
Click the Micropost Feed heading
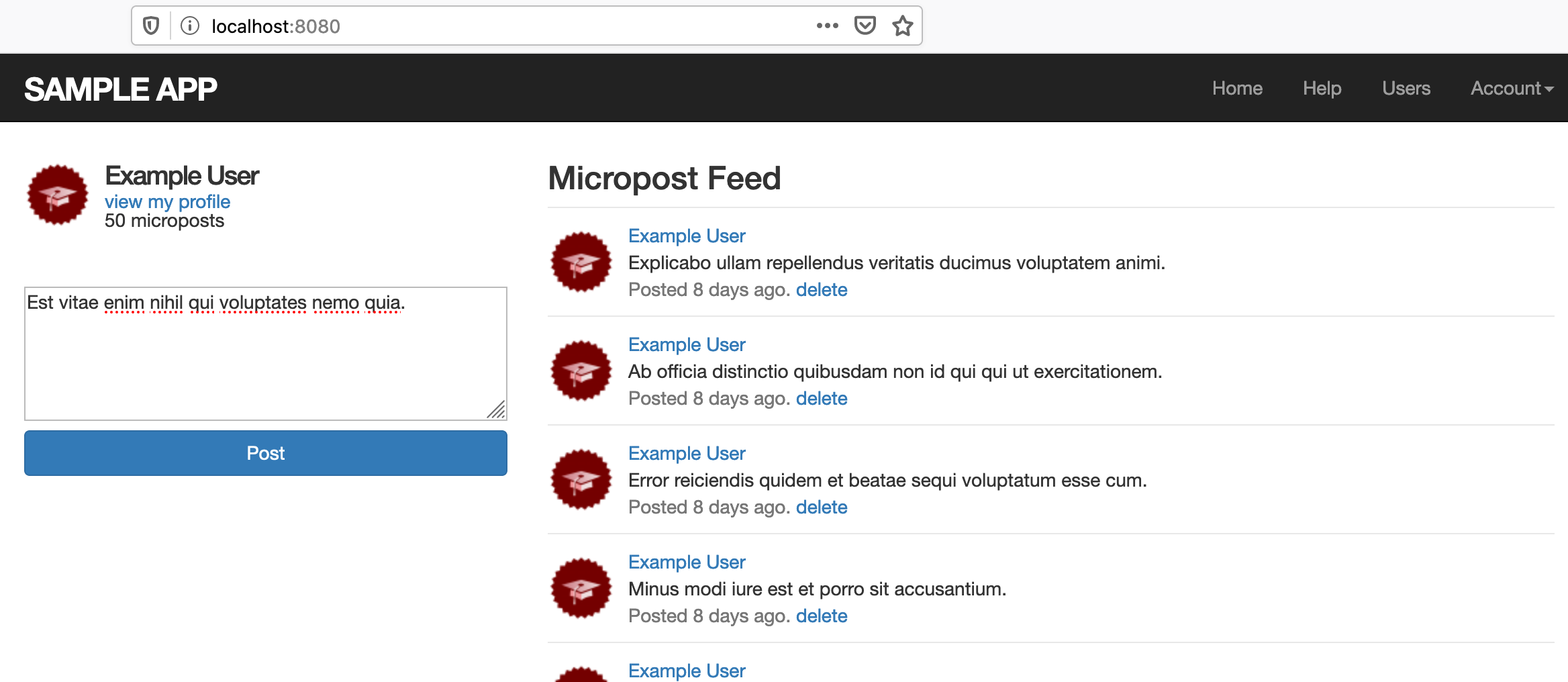click(x=665, y=179)
